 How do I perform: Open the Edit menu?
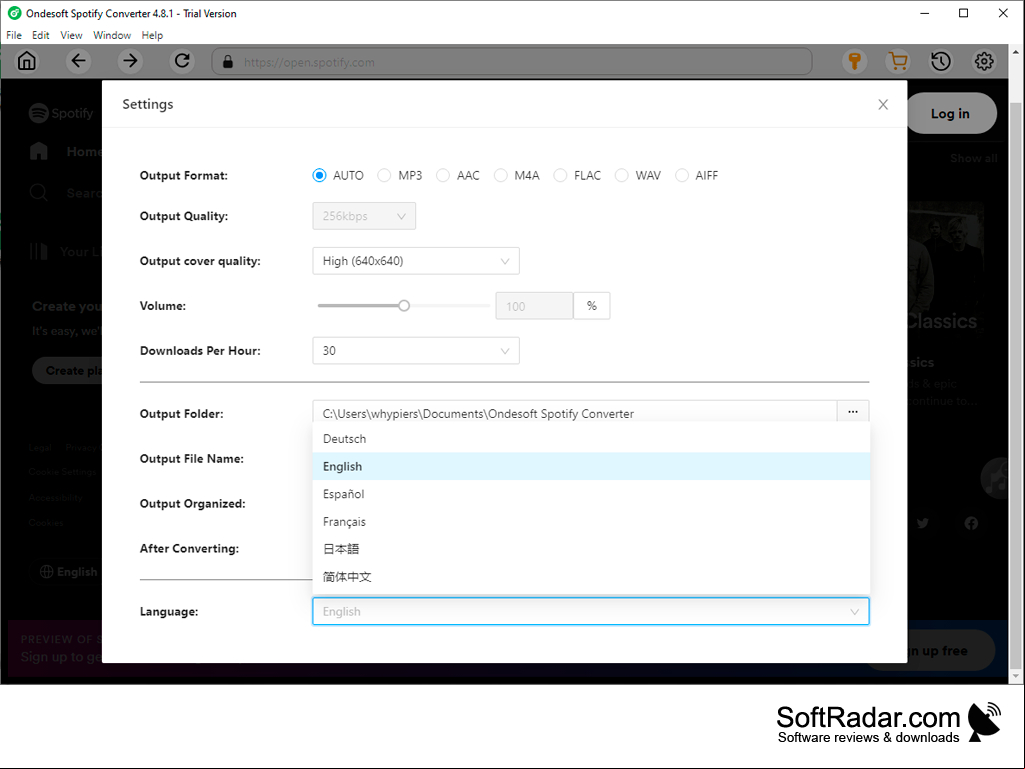(x=41, y=35)
